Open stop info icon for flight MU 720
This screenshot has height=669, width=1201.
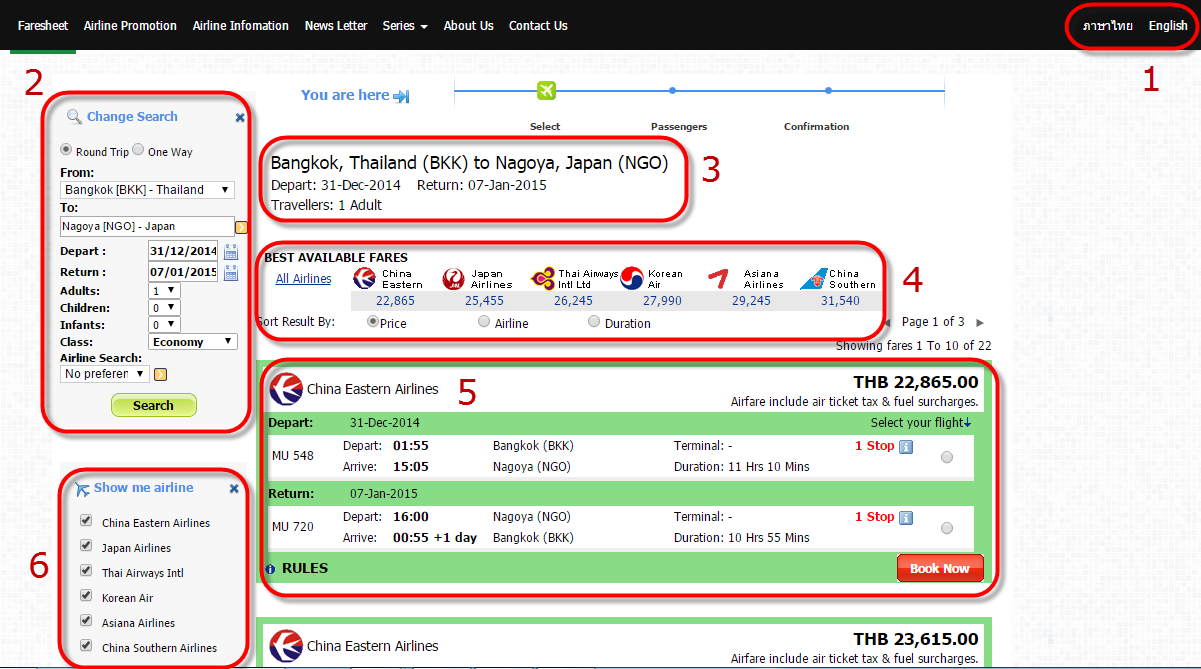[x=906, y=518]
